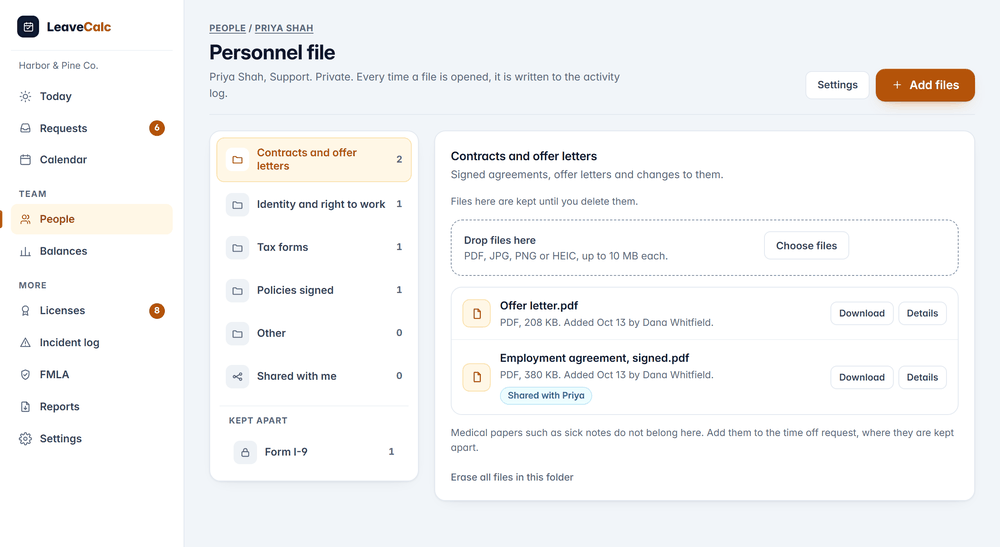Click the Settings button beside Add files

[837, 85]
